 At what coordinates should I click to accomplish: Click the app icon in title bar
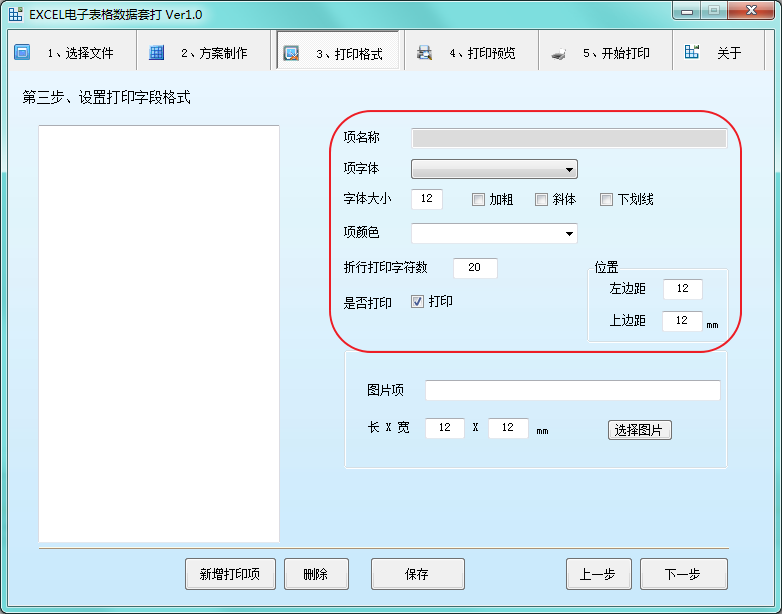(15, 14)
